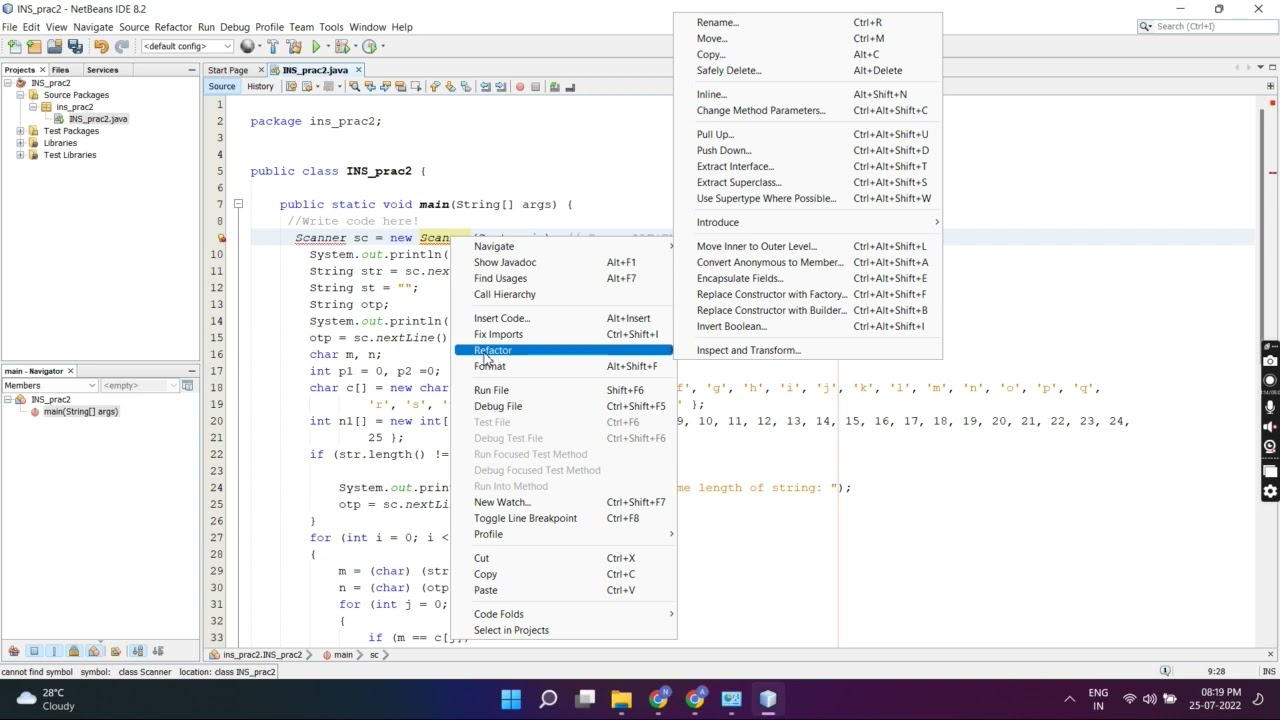Viewport: 1280px width, 720px height.
Task: Click the Debug Project toolbar icon
Action: 342,46
